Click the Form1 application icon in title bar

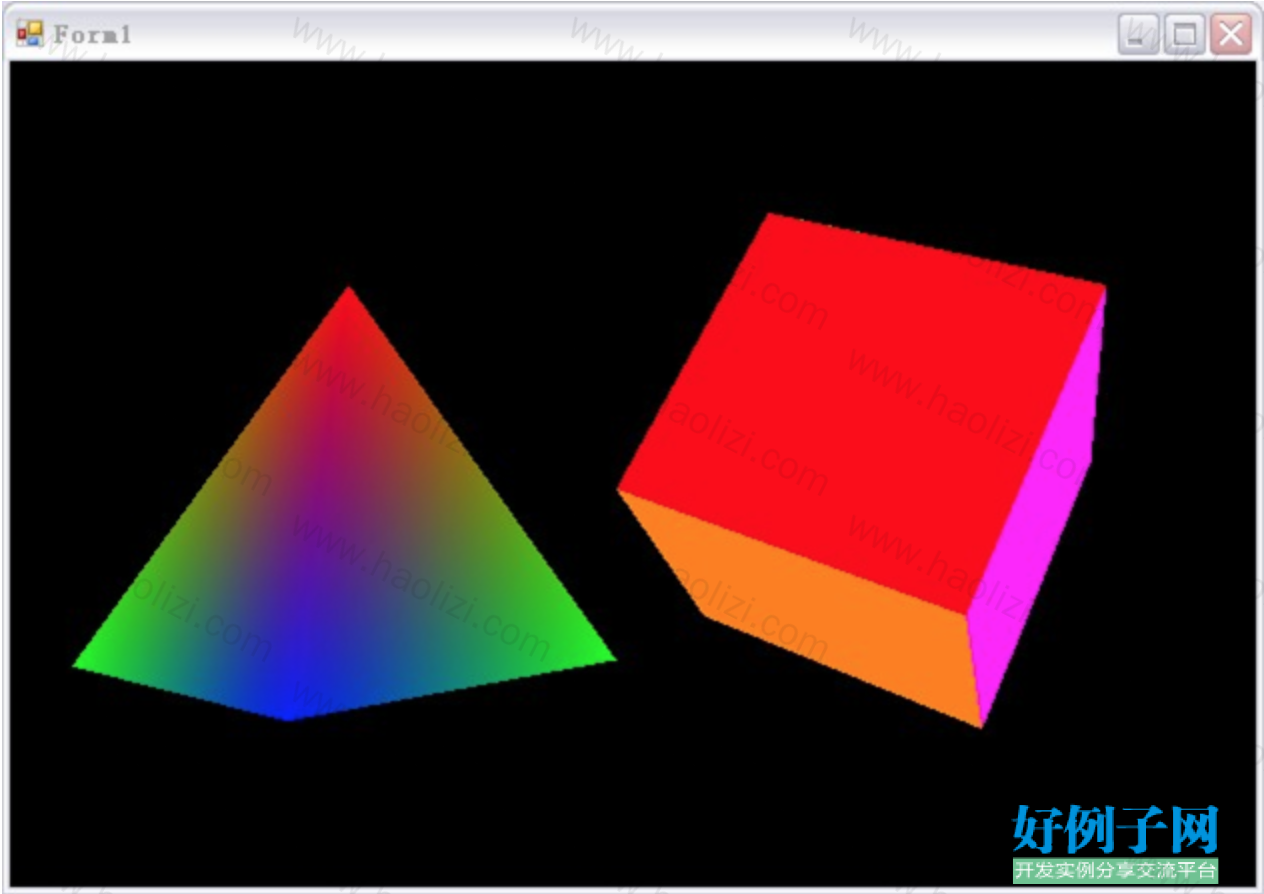point(30,34)
